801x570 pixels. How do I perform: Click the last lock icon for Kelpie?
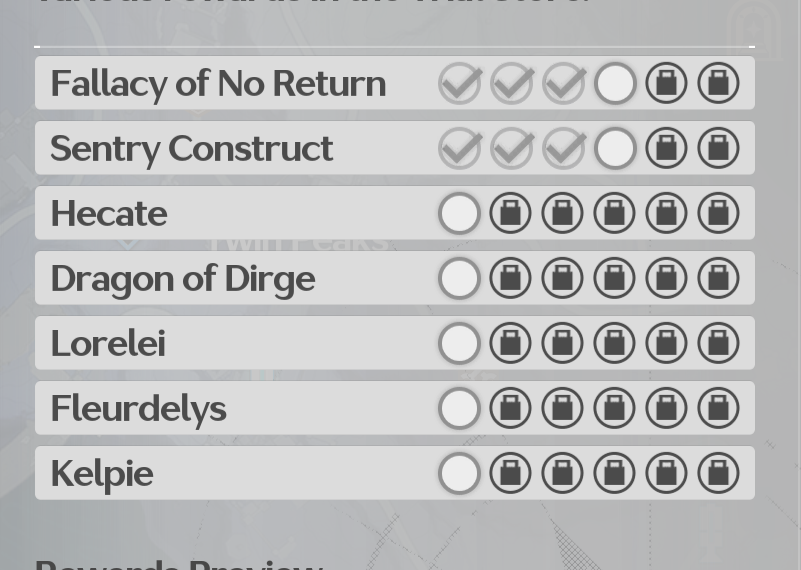coord(718,472)
